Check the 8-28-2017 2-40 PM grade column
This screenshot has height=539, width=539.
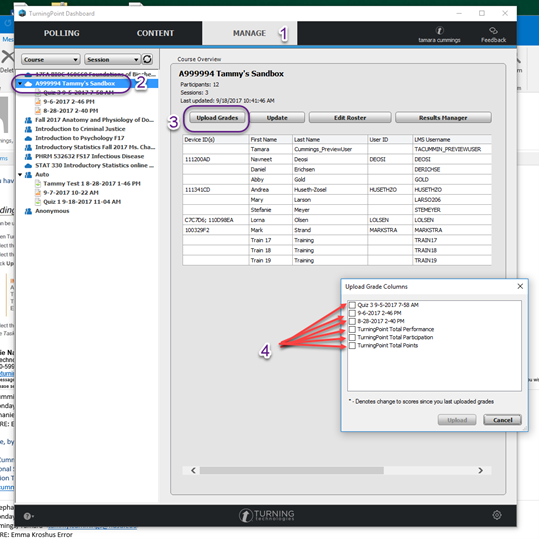pyautogui.click(x=352, y=321)
